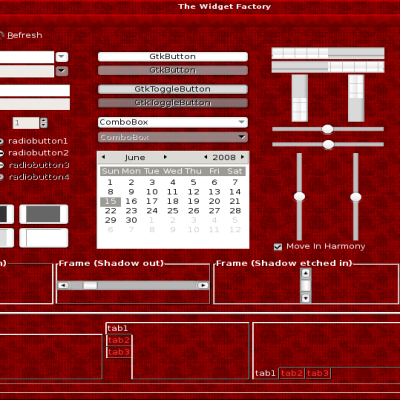Click the 2008 year label
The height and width of the screenshot is (400, 400).
(224, 157)
